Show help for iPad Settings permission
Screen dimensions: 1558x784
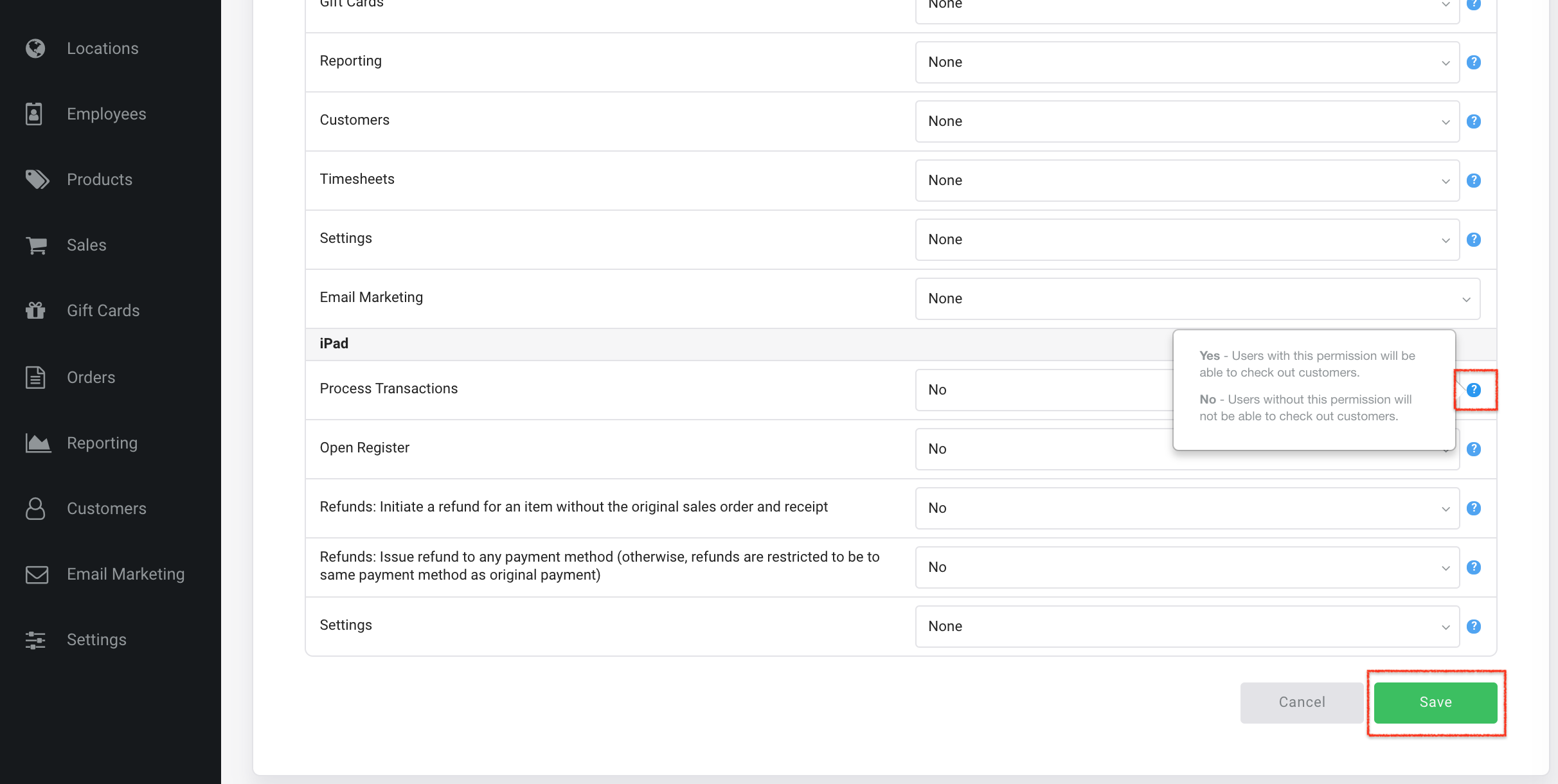pos(1474,627)
